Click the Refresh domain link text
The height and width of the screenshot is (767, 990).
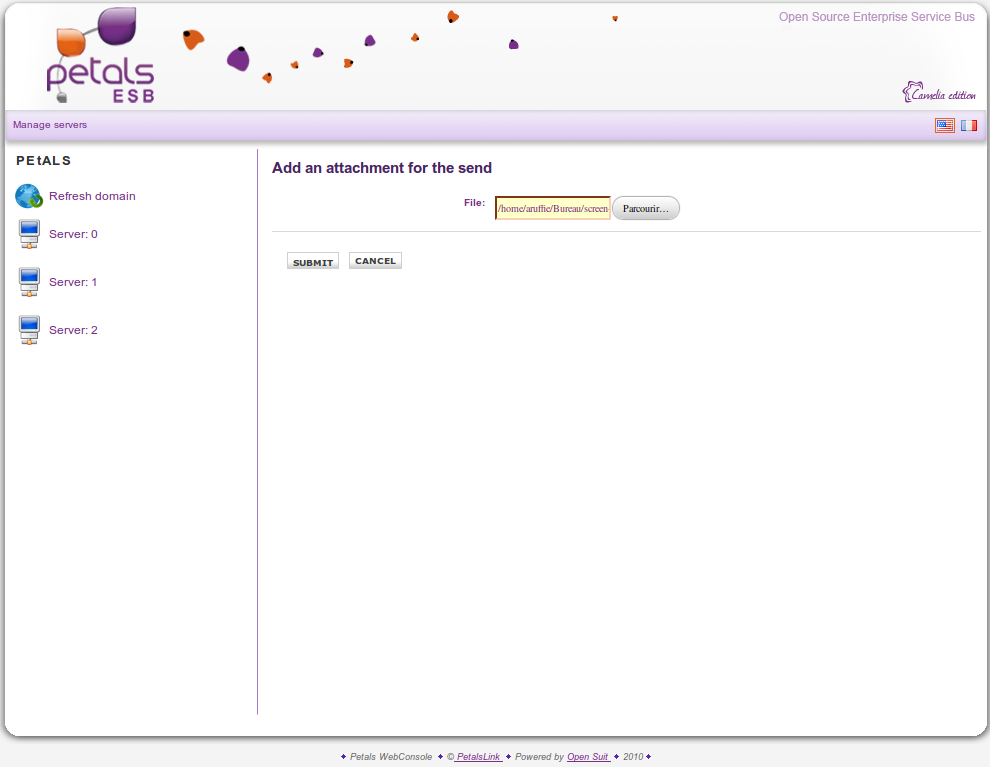pos(92,196)
